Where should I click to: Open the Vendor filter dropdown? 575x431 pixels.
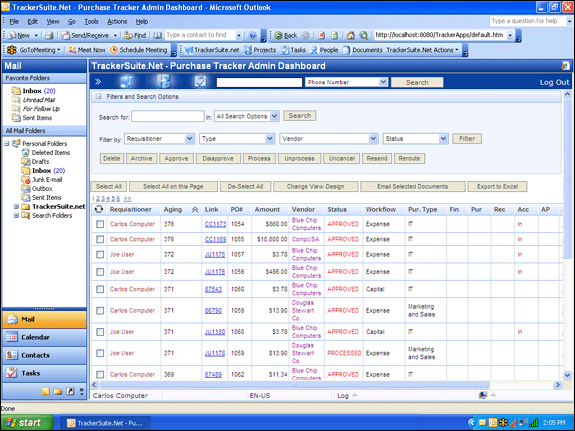(x=373, y=139)
